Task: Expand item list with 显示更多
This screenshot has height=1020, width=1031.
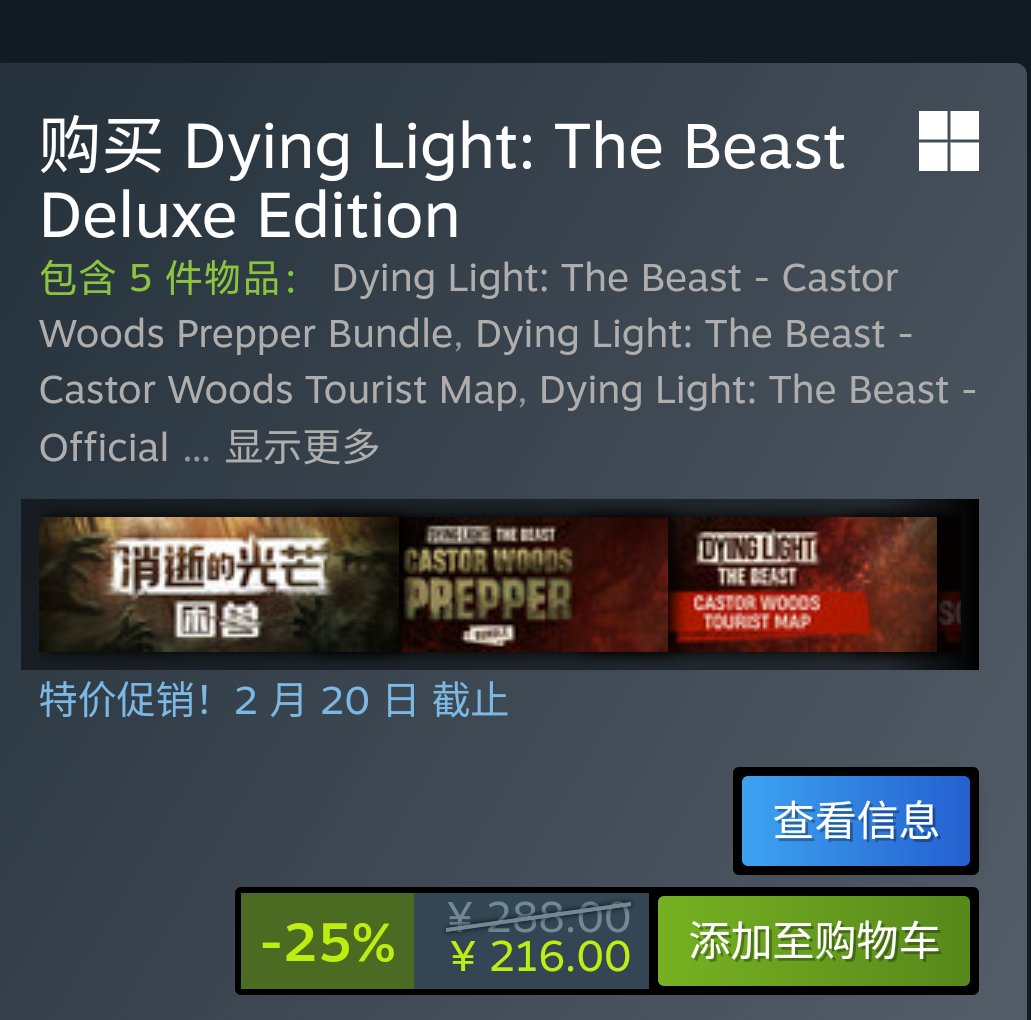Action: tap(302, 447)
